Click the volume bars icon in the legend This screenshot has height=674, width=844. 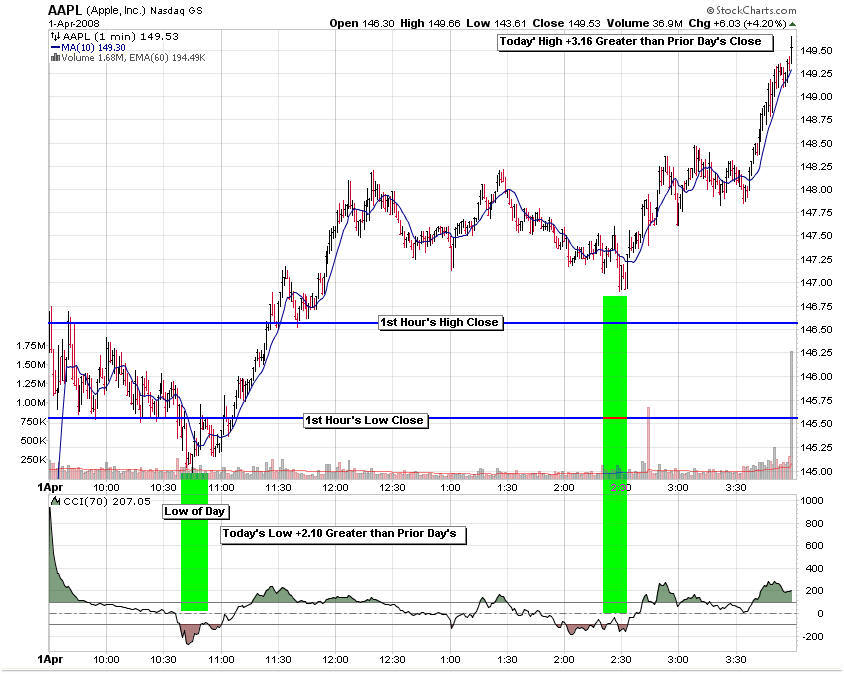tap(55, 58)
